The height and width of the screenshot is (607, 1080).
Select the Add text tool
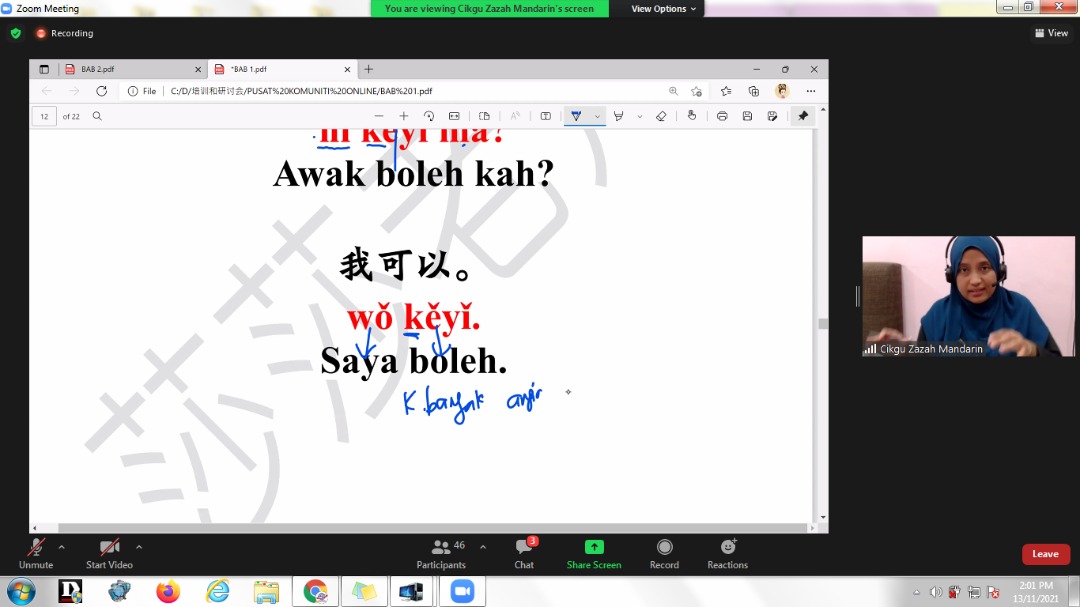546,116
